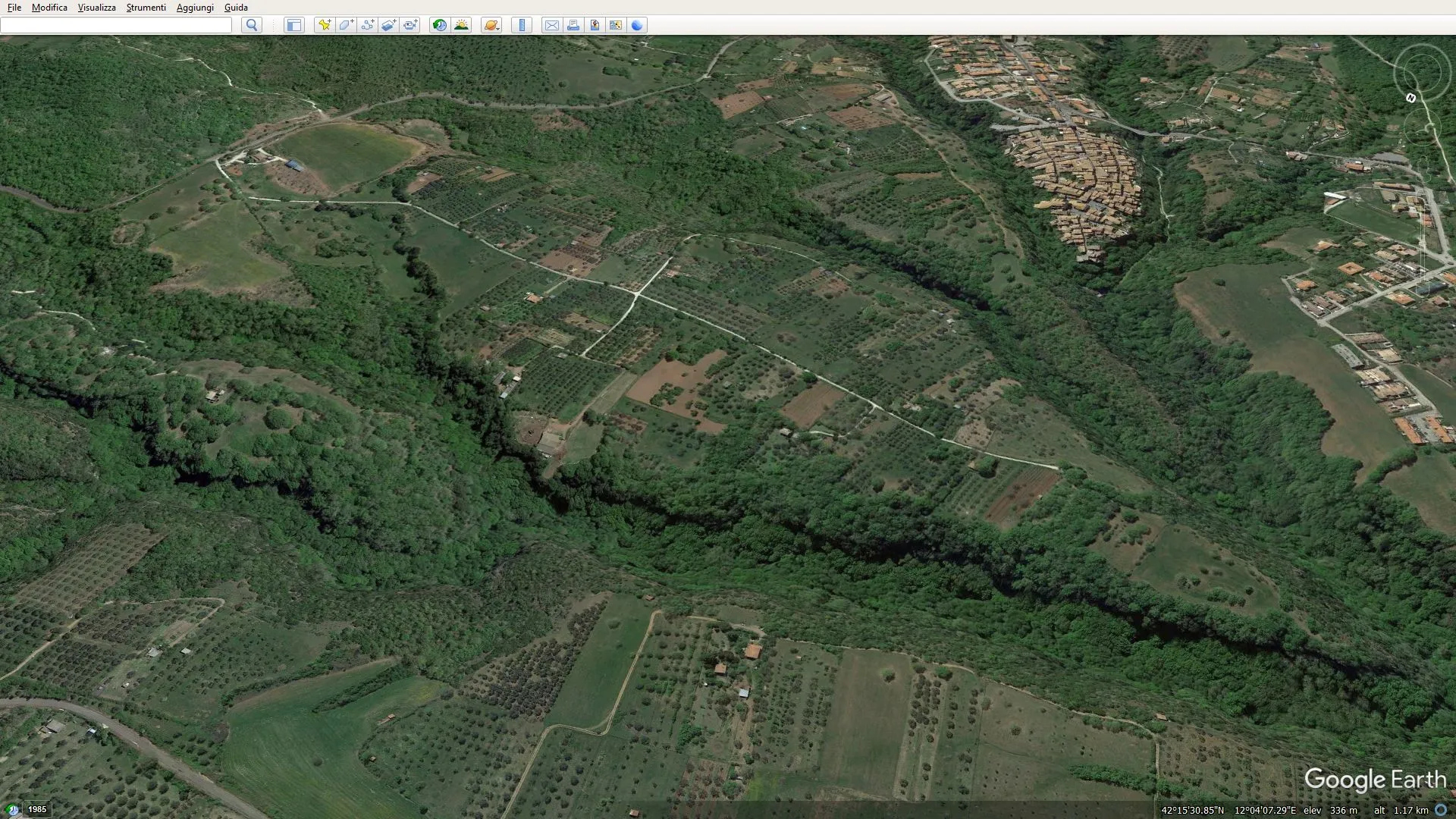The image size is (1456, 819).
Task: Toggle the sidebar panel
Action: tap(293, 25)
